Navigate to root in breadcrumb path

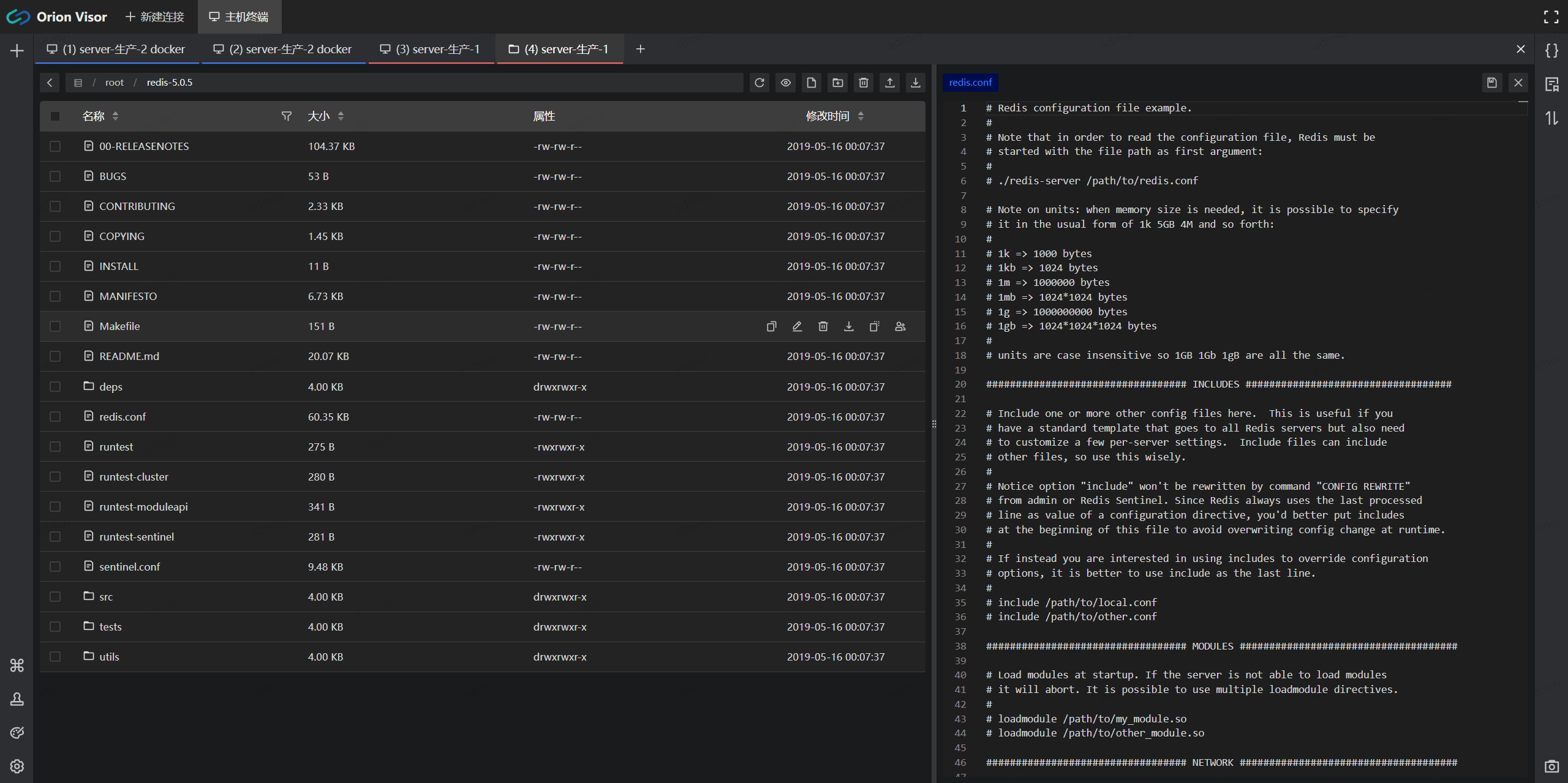(x=114, y=83)
